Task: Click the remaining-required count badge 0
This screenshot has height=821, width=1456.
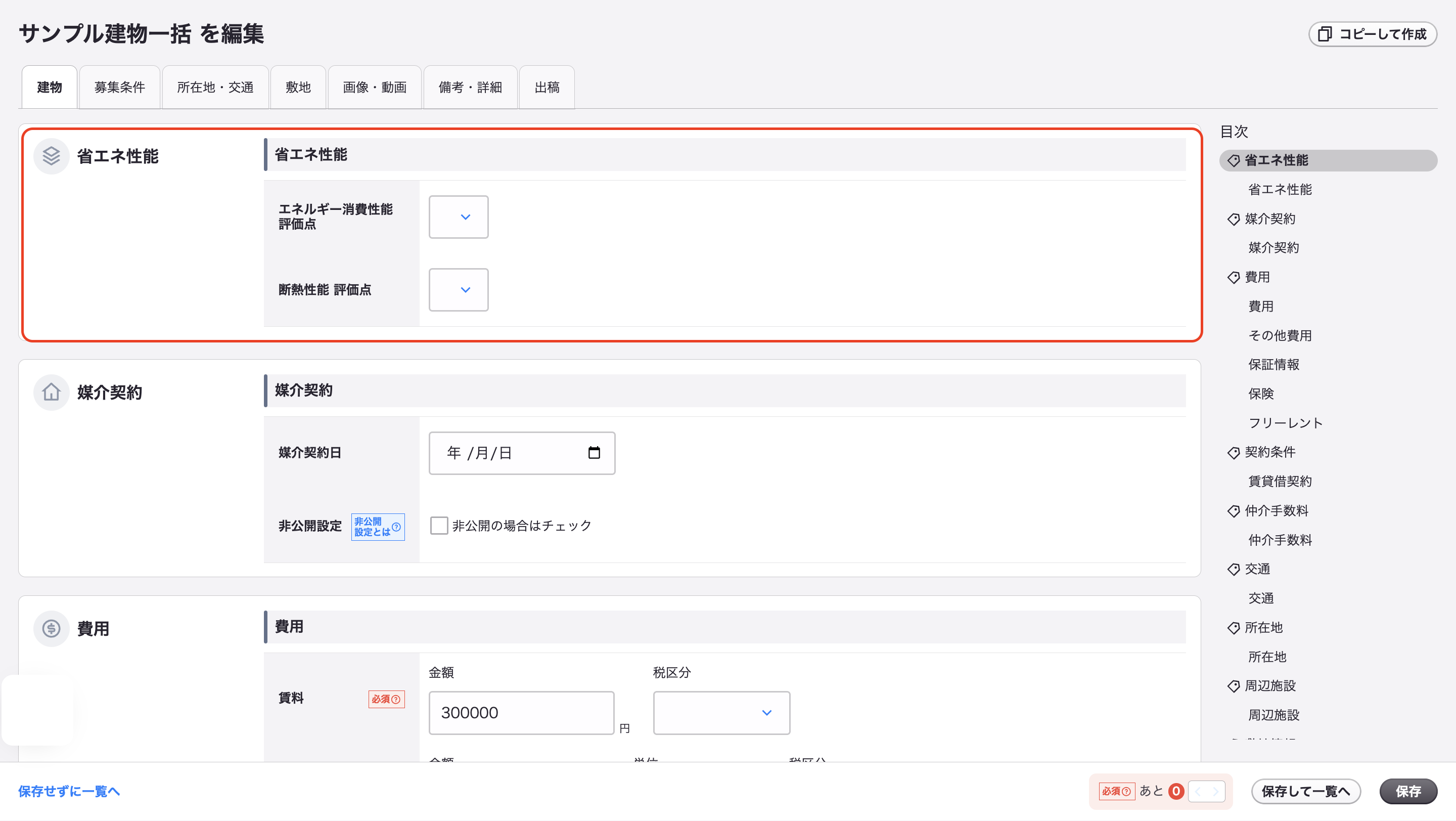Action: [x=1176, y=791]
